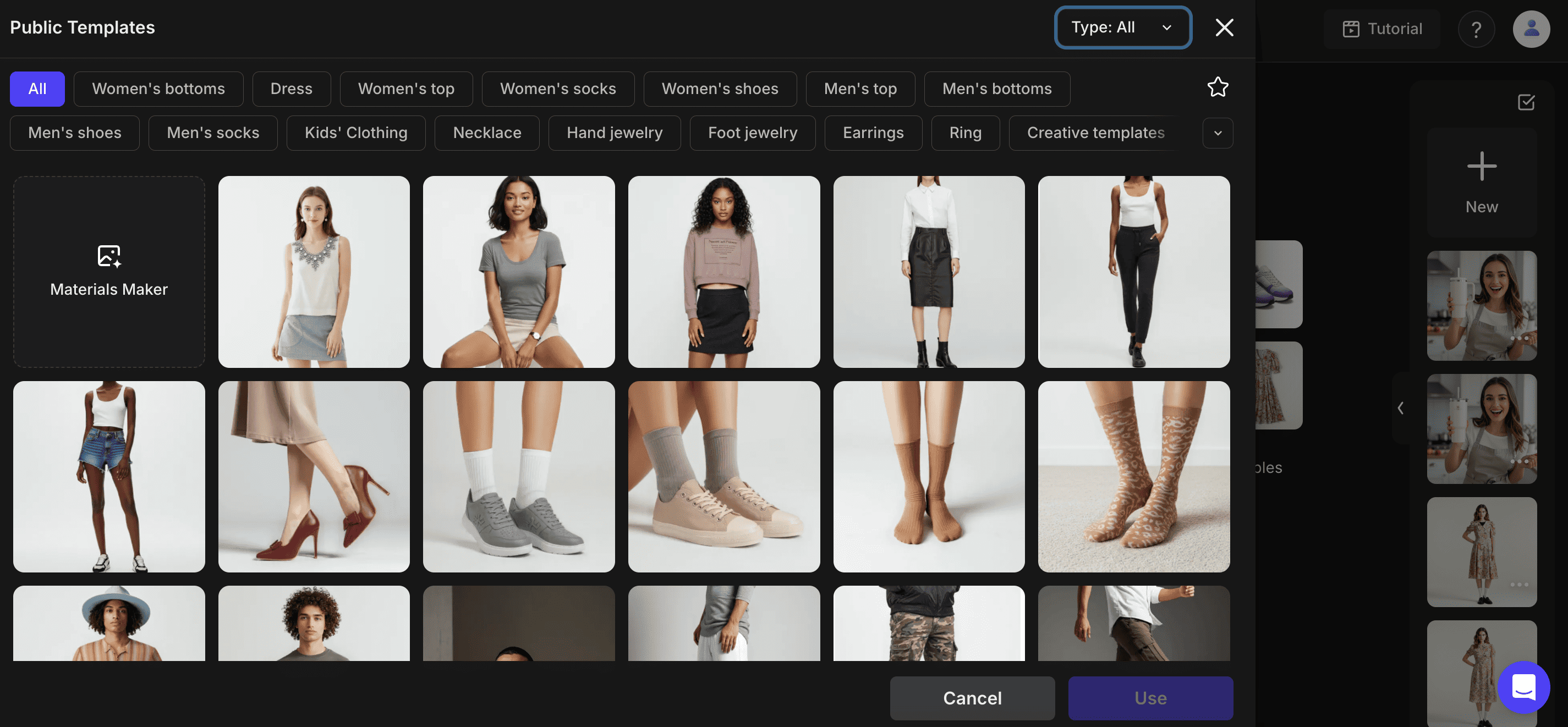Open the Tutorial video button
The height and width of the screenshot is (727, 1568).
tap(1381, 29)
